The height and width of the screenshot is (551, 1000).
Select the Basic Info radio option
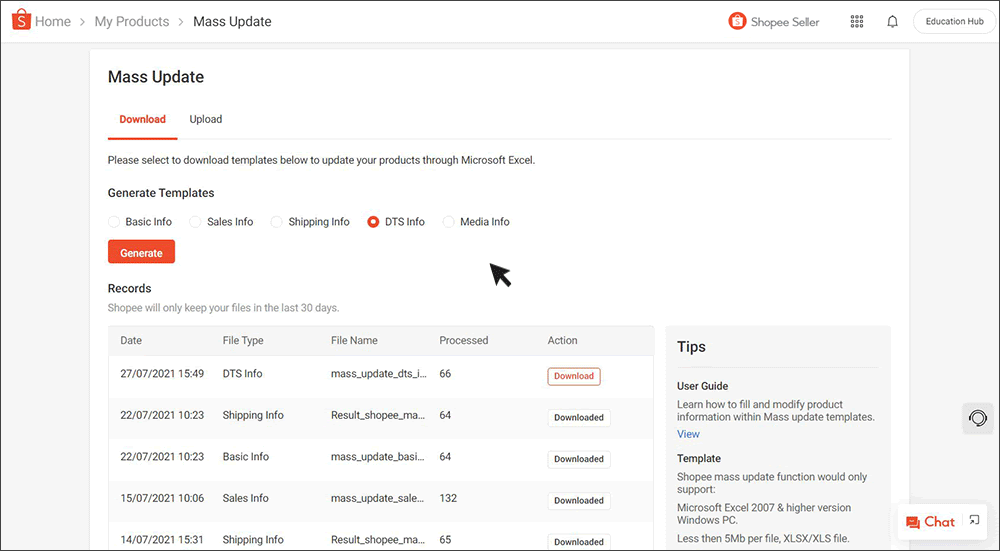(x=115, y=222)
